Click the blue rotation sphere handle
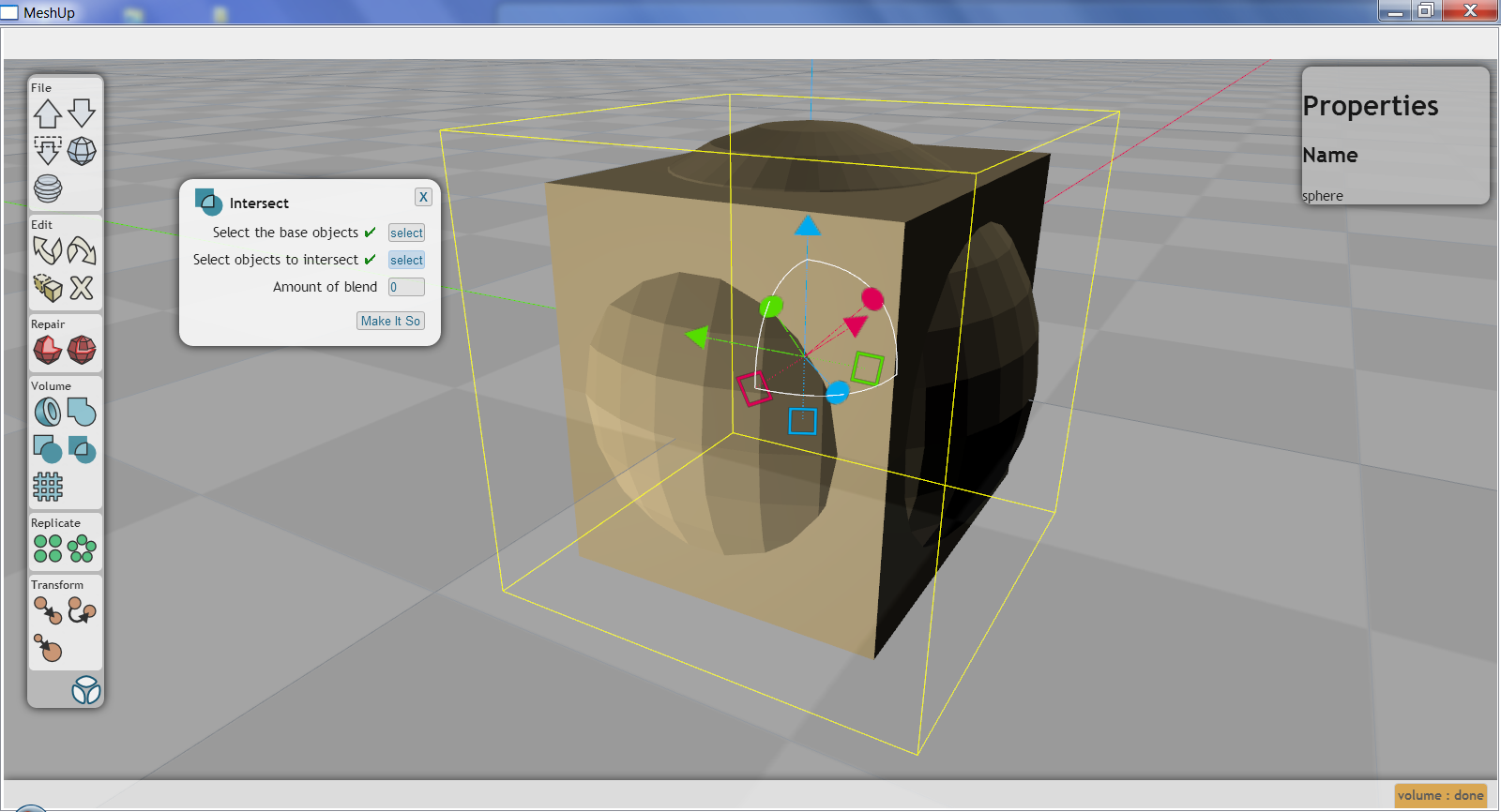Viewport: 1501px width, 812px height. 837,392
